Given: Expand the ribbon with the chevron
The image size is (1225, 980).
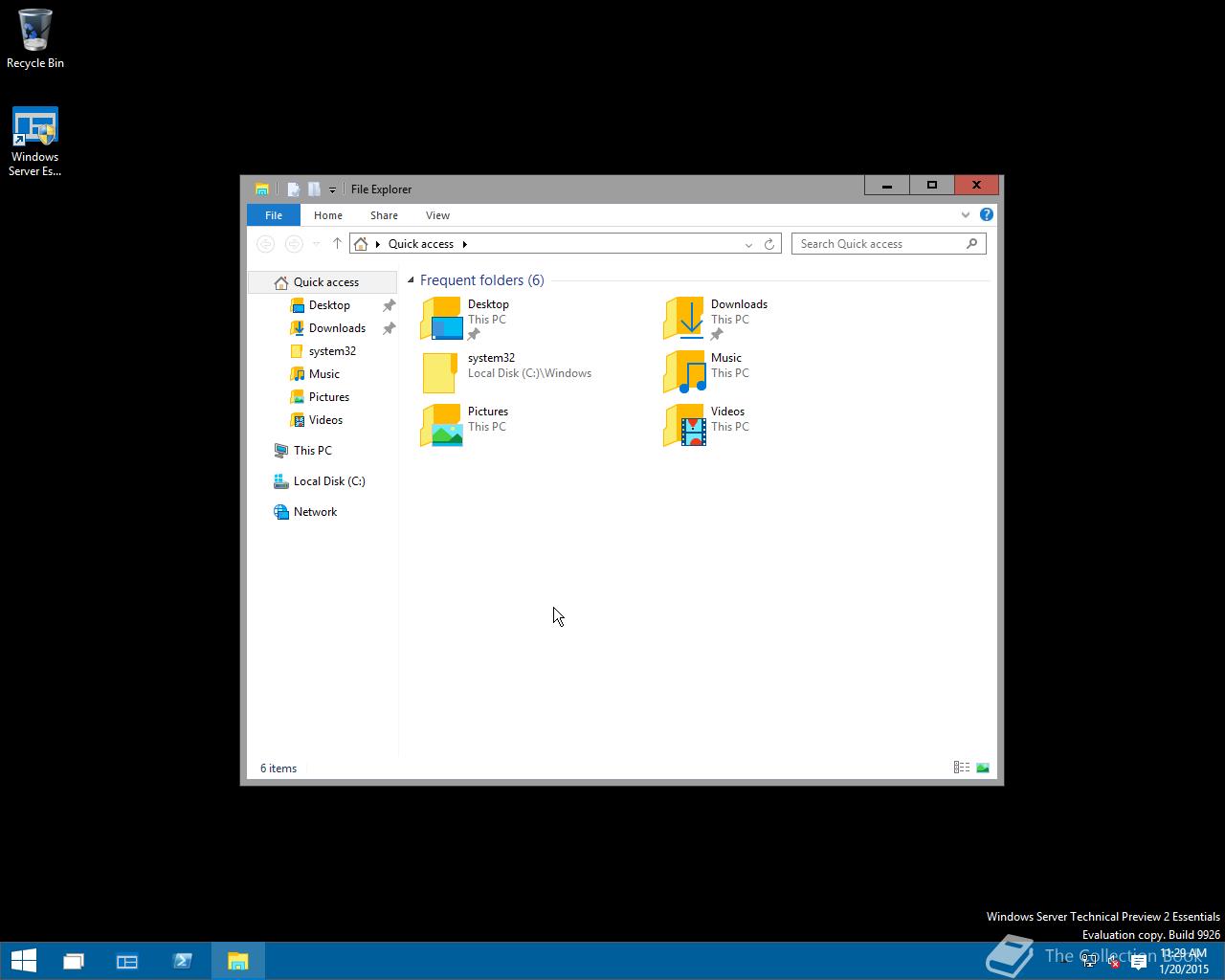Looking at the screenshot, I should coord(966,215).
